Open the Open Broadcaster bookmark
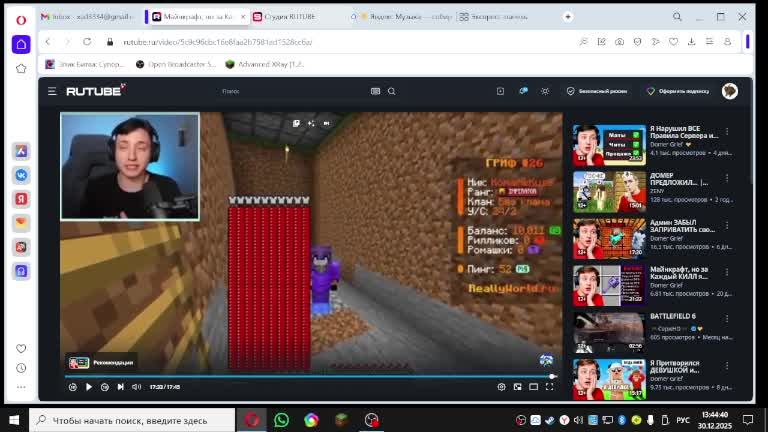 click(x=176, y=64)
